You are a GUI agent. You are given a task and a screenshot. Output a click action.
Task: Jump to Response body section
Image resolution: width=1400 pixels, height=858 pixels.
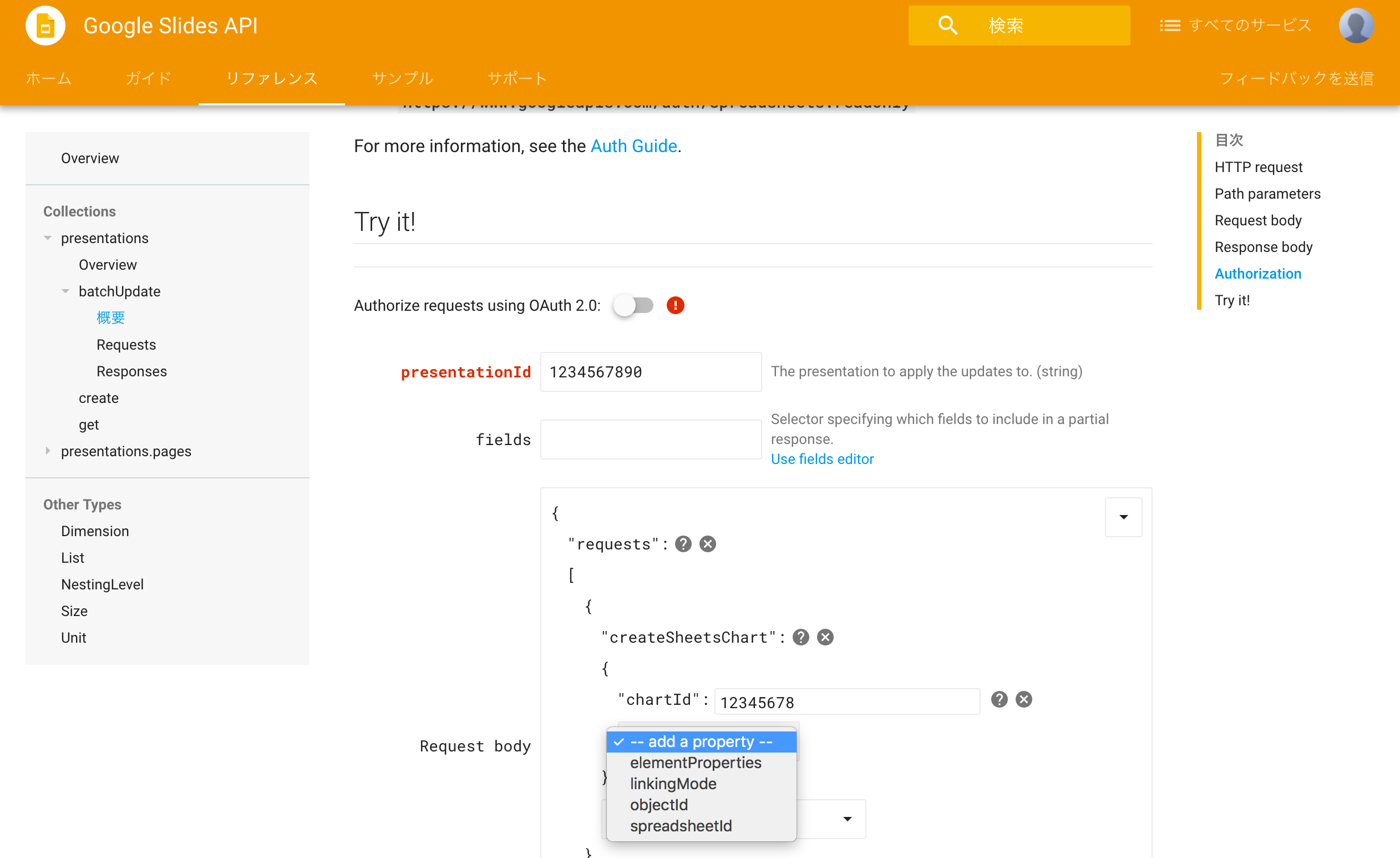click(x=1264, y=247)
